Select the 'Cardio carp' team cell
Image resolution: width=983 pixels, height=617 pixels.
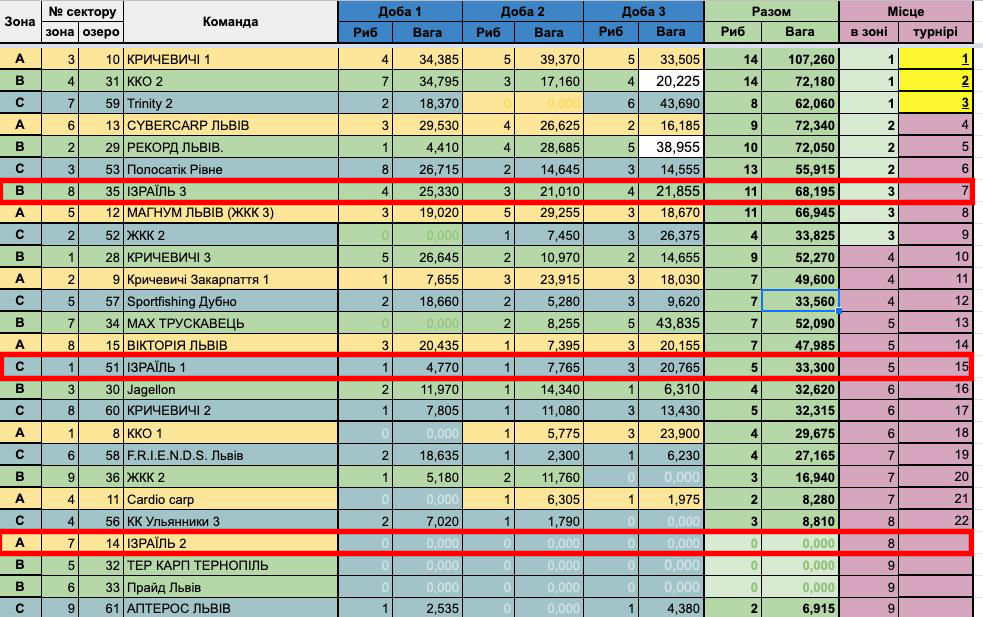click(x=231, y=499)
